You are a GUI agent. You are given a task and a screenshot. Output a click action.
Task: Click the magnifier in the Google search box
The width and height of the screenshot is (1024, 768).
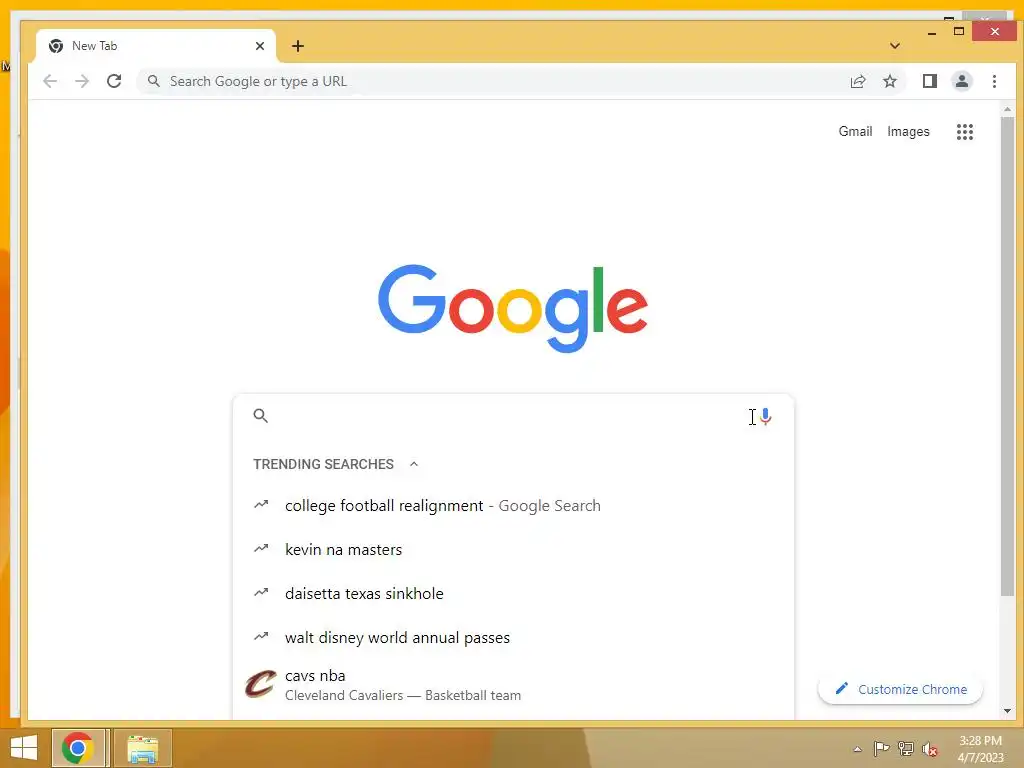261,416
